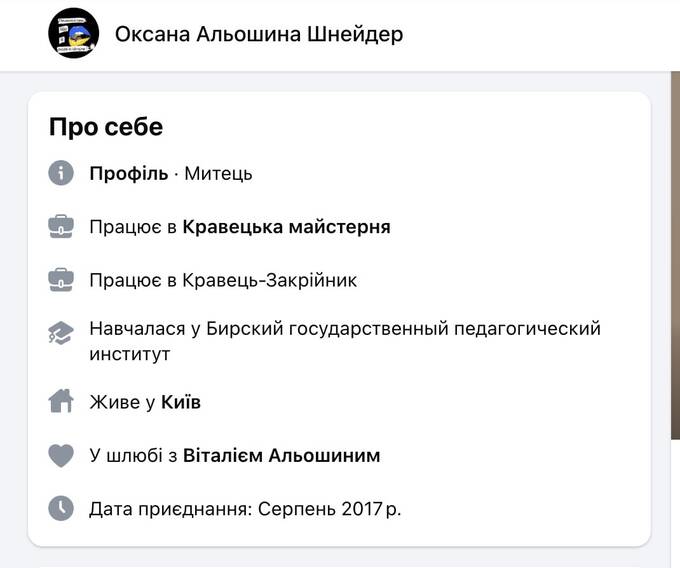
Task: Click the Серпень 2017 р. join date text
Action: tap(332, 508)
